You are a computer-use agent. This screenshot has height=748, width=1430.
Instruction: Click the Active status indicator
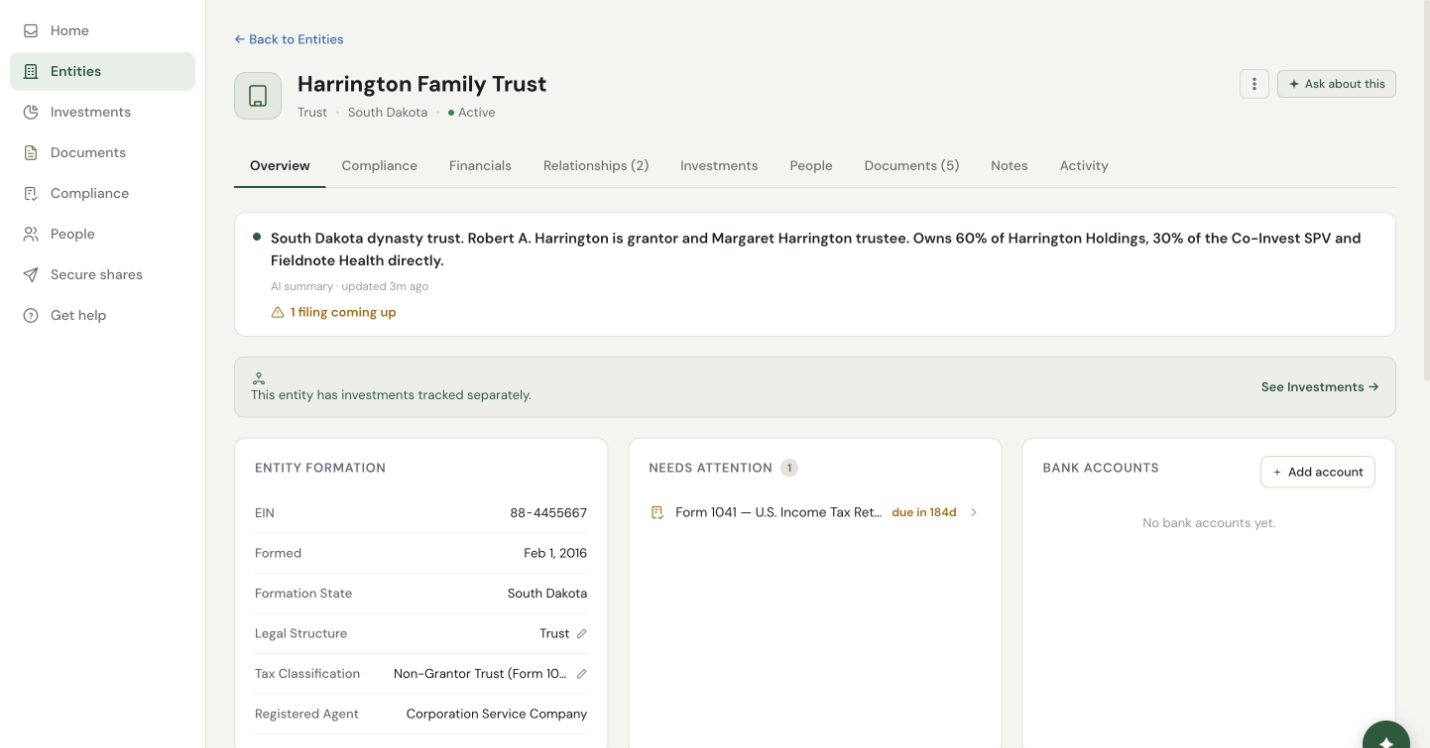coord(472,113)
